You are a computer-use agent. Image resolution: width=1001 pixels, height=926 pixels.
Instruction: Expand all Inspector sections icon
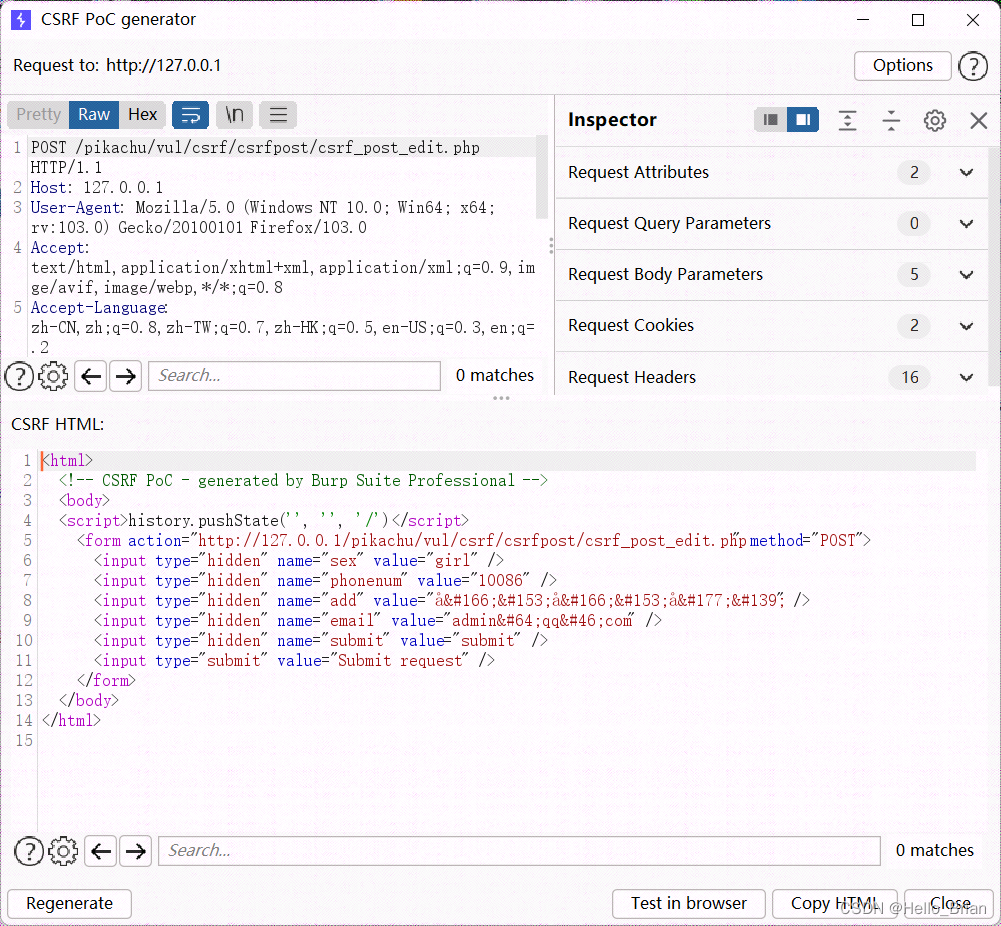pyautogui.click(x=847, y=120)
